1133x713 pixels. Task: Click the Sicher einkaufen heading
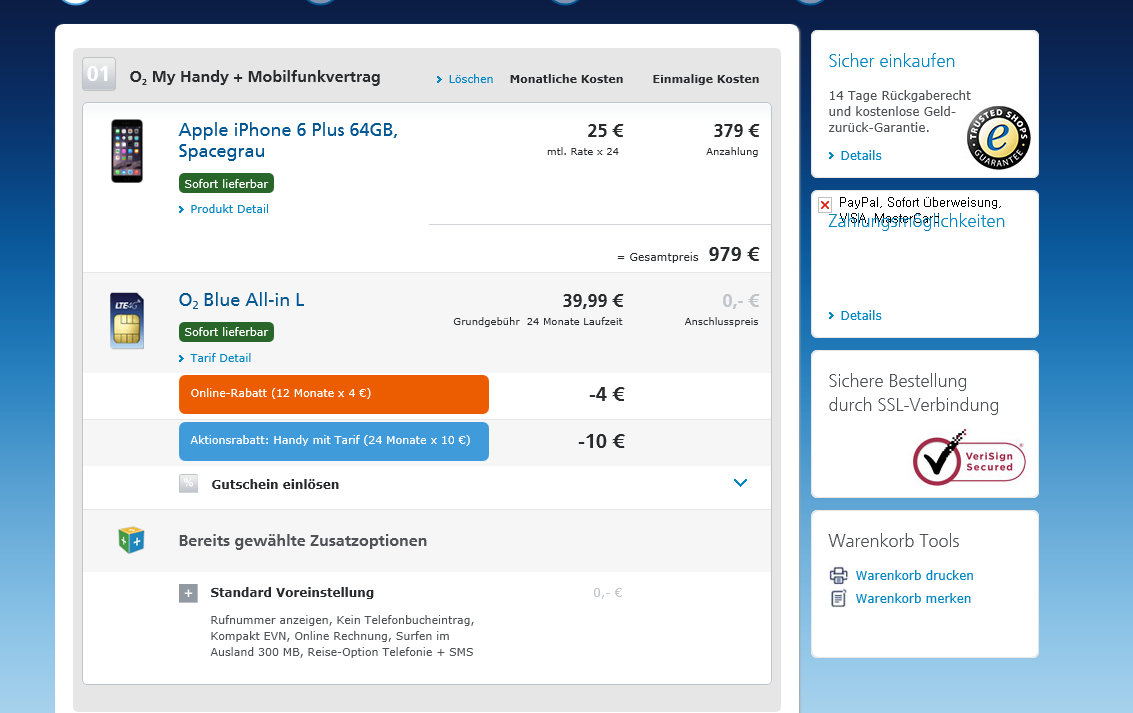point(891,61)
